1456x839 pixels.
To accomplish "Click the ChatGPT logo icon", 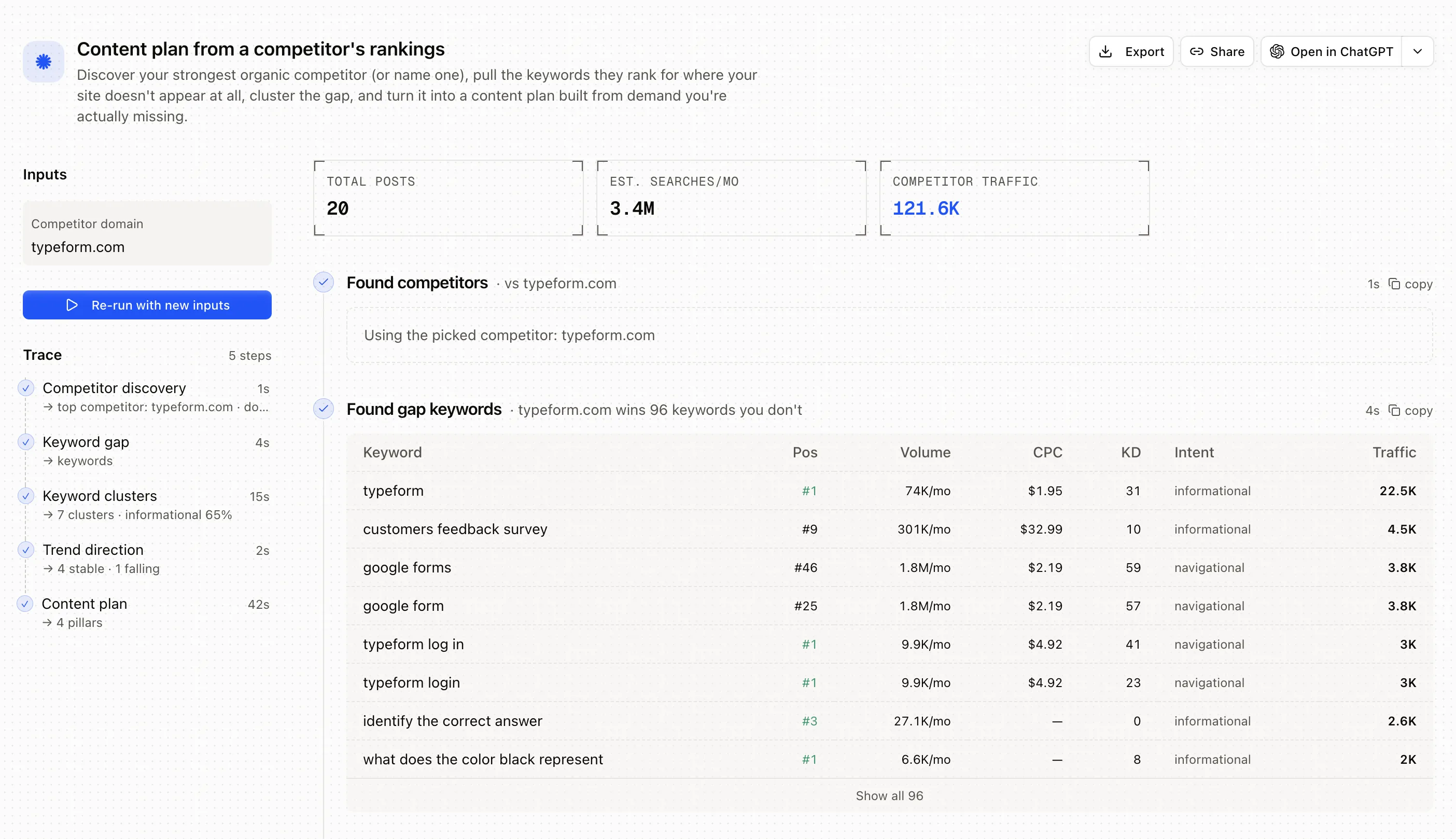I will [1277, 52].
